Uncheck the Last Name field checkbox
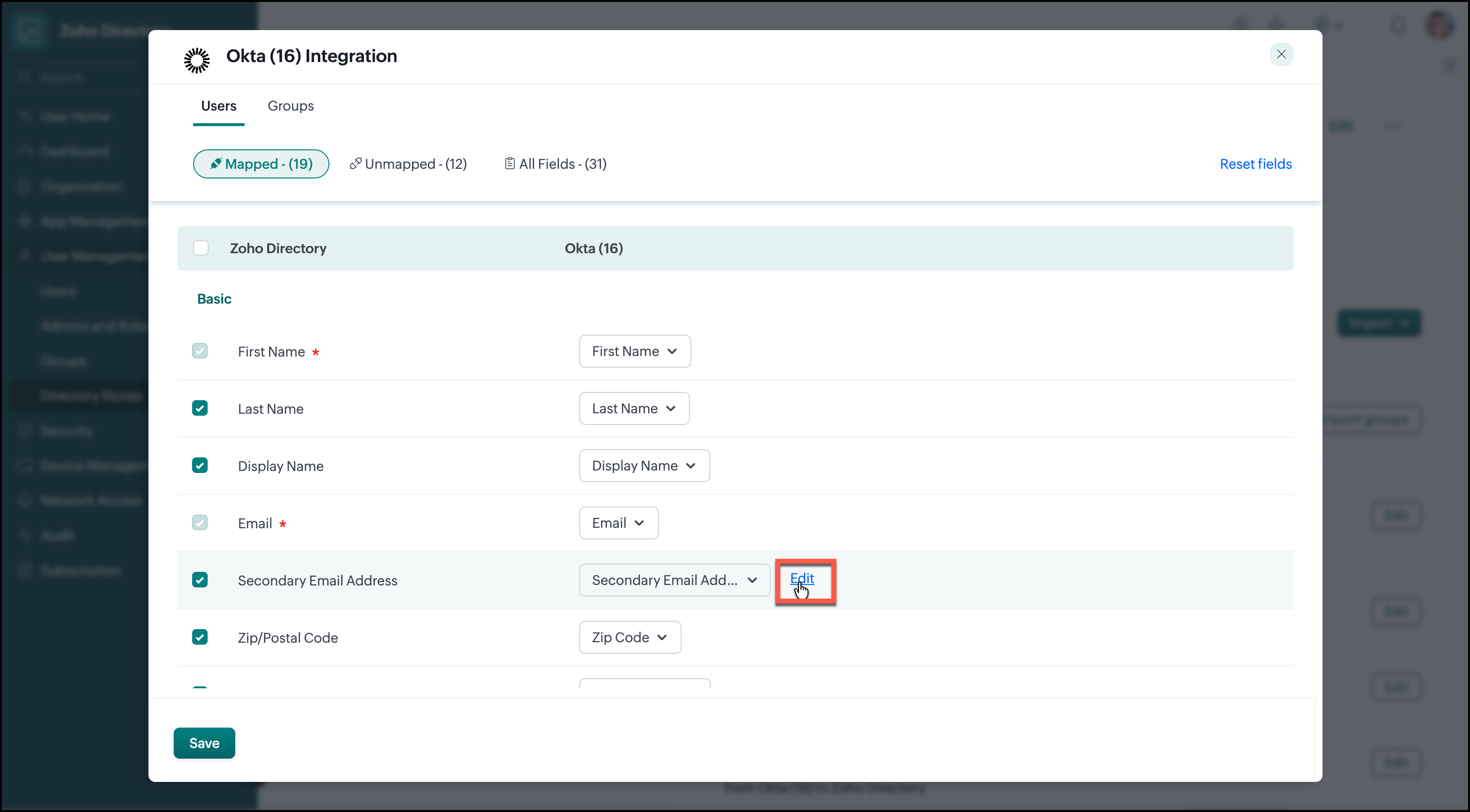This screenshot has height=812, width=1470. pyautogui.click(x=200, y=408)
